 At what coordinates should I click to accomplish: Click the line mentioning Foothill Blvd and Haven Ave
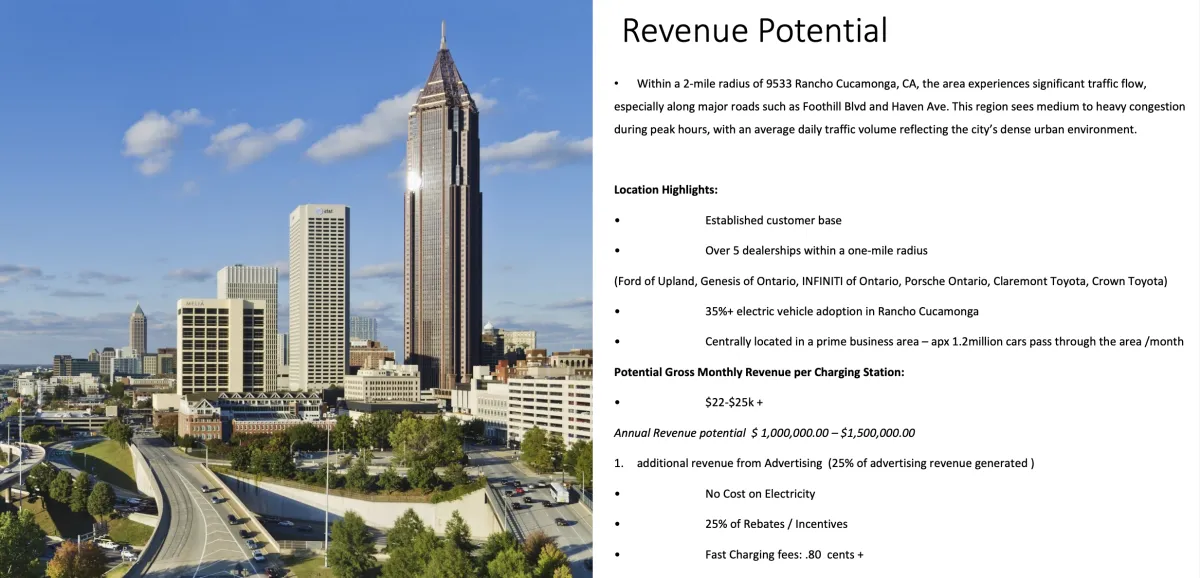tap(899, 106)
